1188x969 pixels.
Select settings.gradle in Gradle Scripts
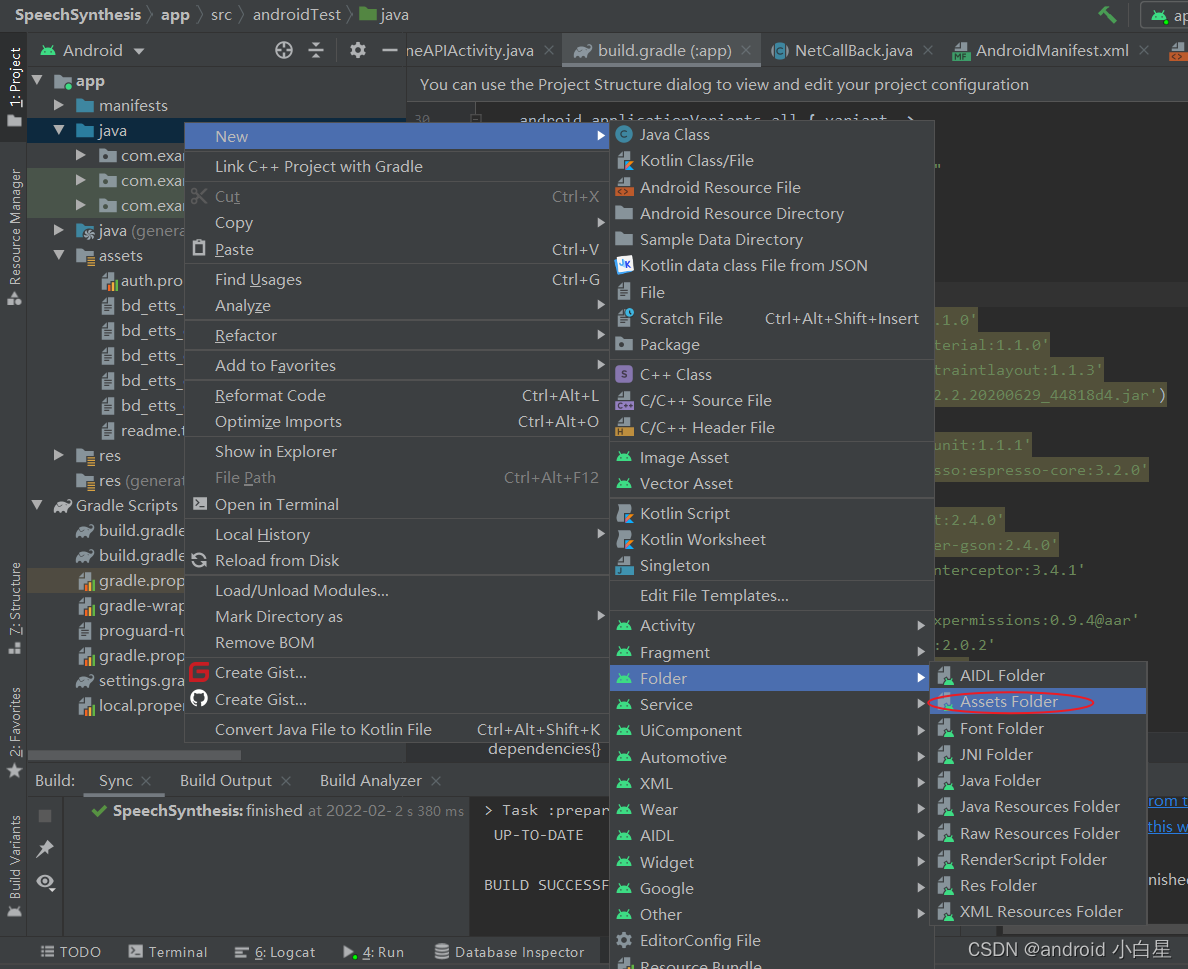tap(131, 681)
